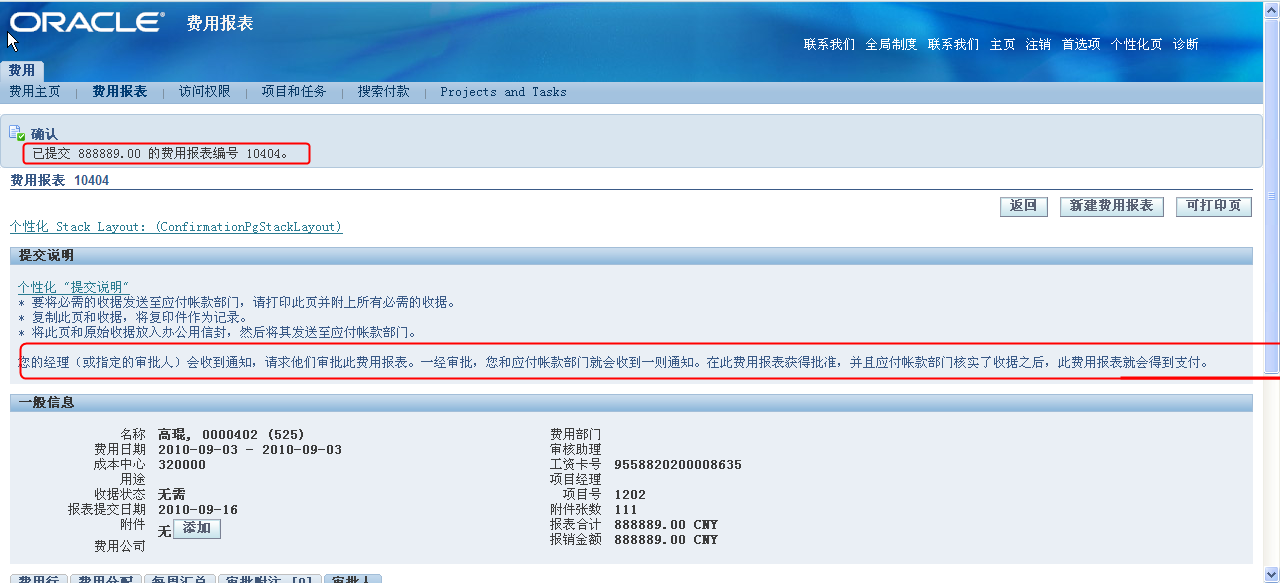Click the 添加 attachment button
Image resolution: width=1280 pixels, height=583 pixels.
[196, 528]
